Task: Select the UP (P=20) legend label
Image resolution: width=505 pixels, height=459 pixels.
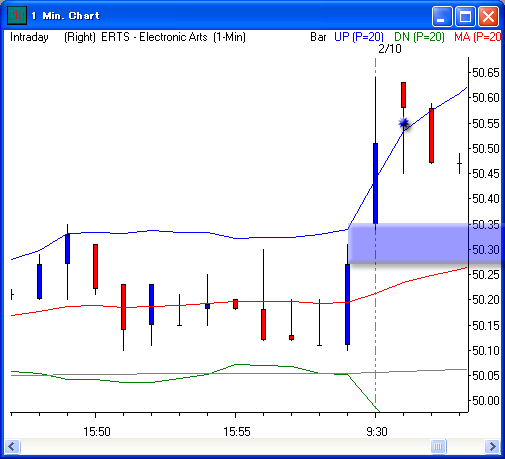Action: [359, 37]
